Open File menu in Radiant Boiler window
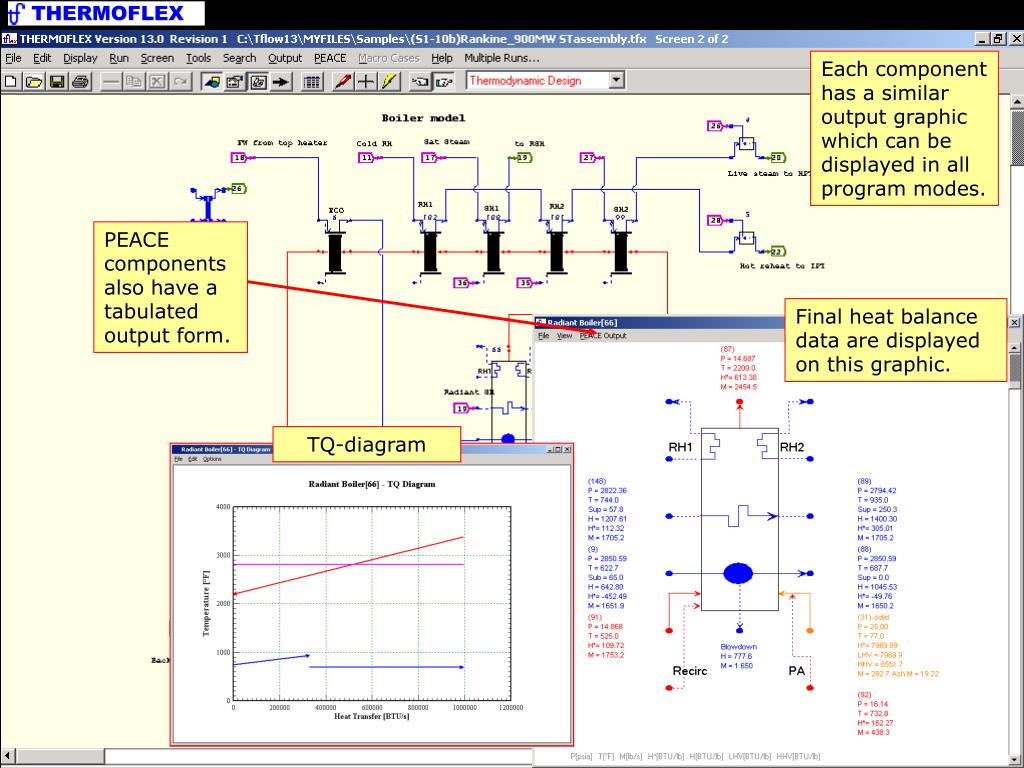1024x768 pixels. point(543,336)
